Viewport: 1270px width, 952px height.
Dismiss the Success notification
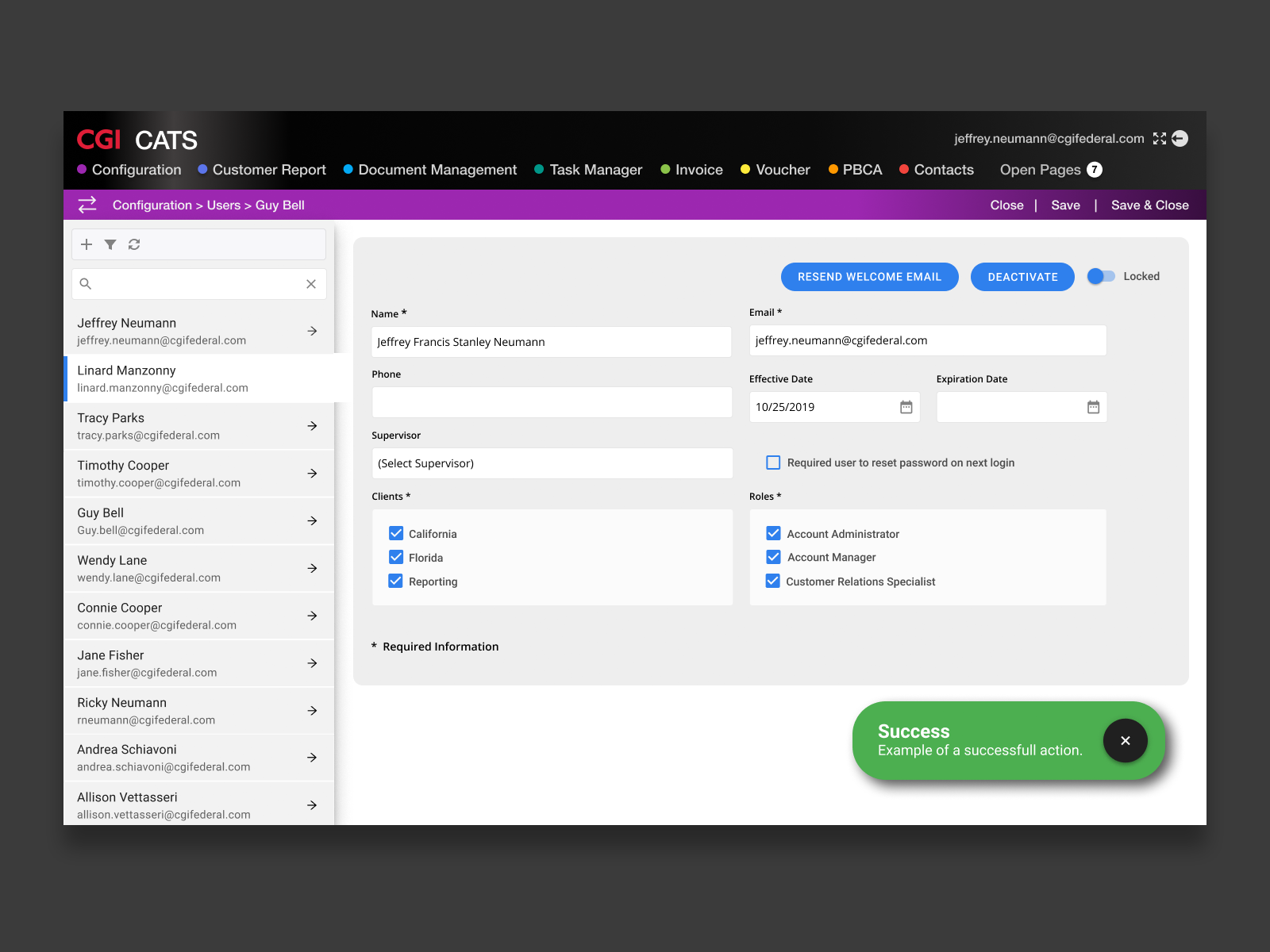pos(1125,740)
